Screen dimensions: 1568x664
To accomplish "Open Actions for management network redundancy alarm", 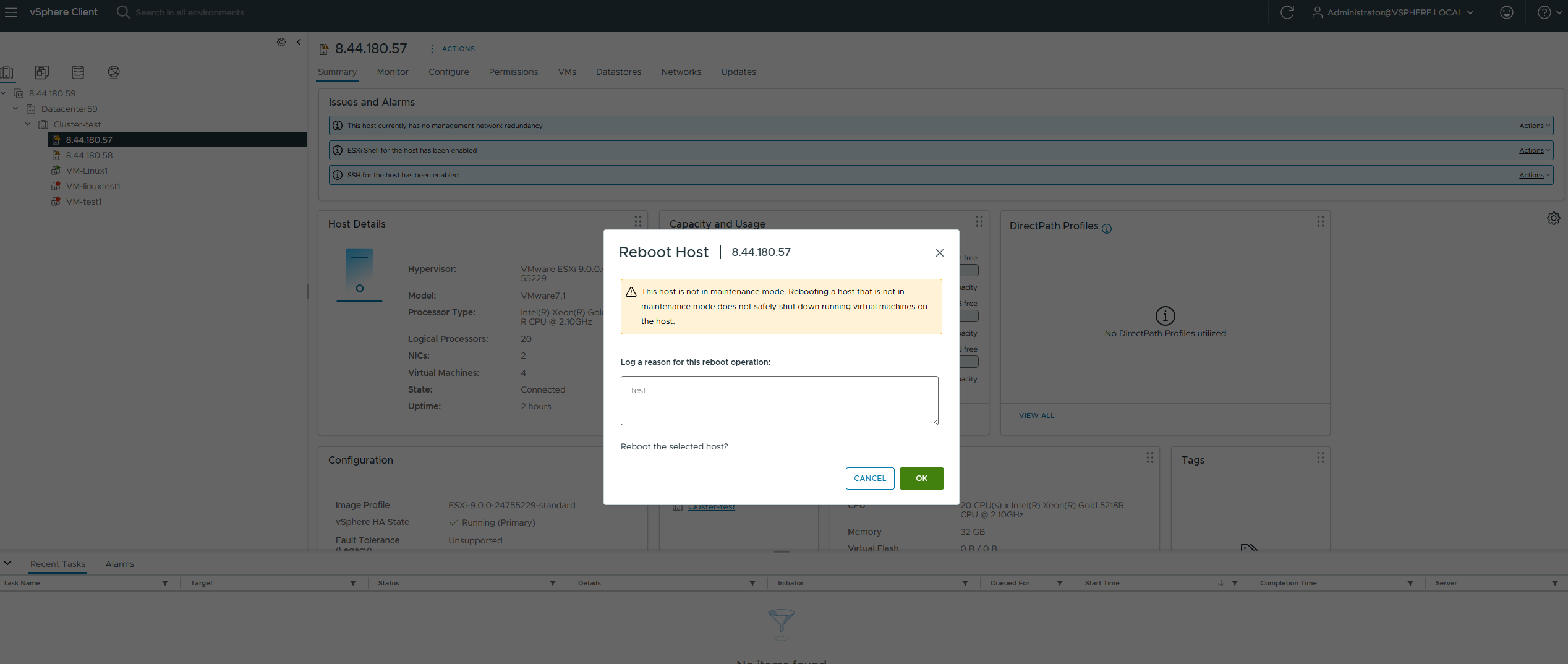I will [1535, 126].
